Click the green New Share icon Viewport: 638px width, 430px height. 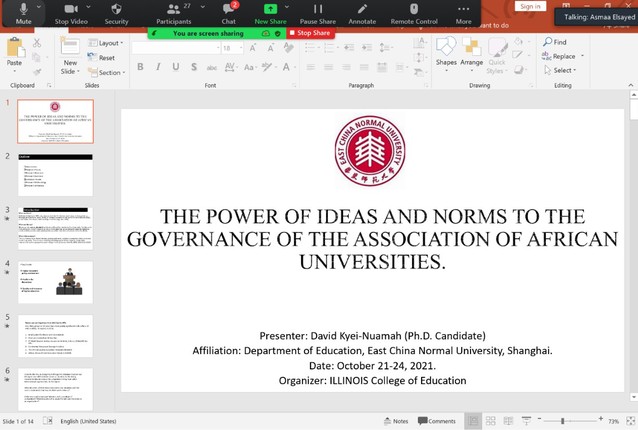269,9
